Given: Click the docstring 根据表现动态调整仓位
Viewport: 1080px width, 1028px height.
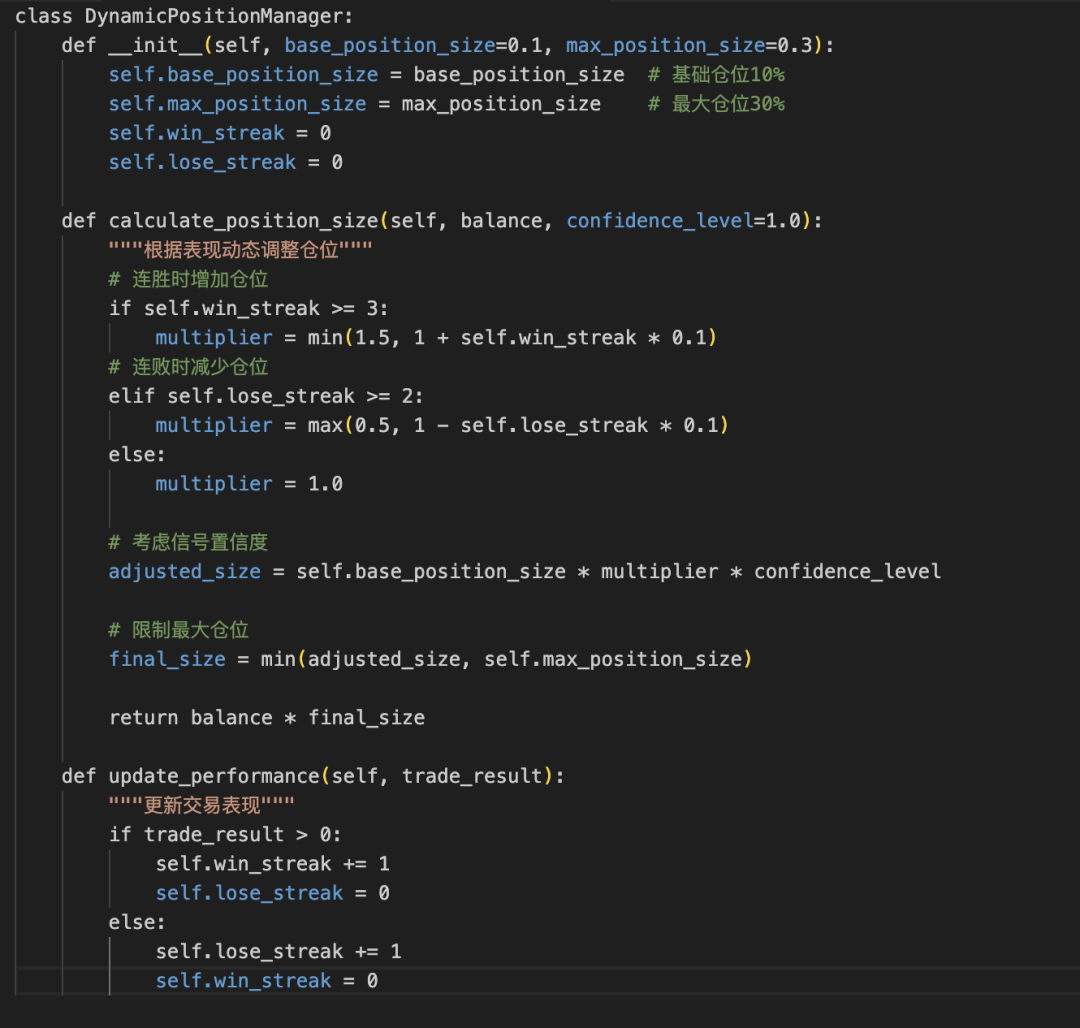Looking at the screenshot, I should click(x=240, y=249).
